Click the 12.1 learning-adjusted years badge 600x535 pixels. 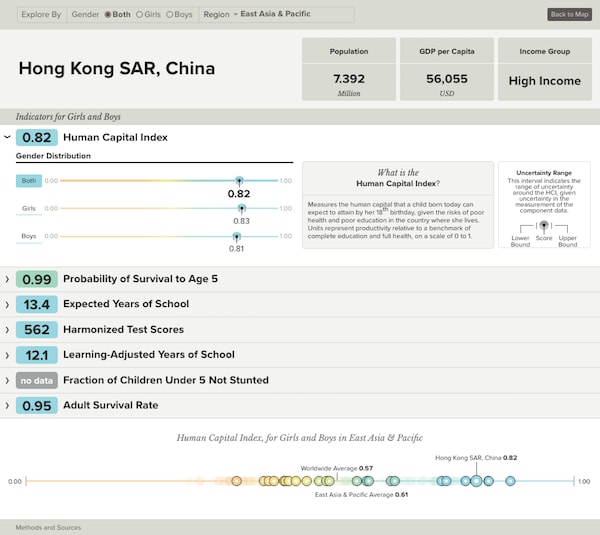[x=37, y=355]
